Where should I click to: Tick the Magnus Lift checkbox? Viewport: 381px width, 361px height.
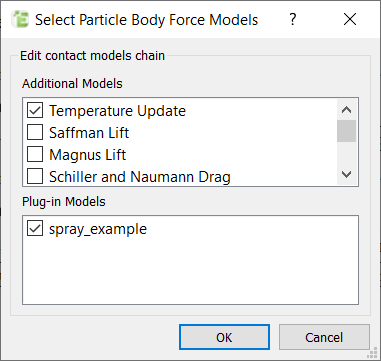(35, 155)
